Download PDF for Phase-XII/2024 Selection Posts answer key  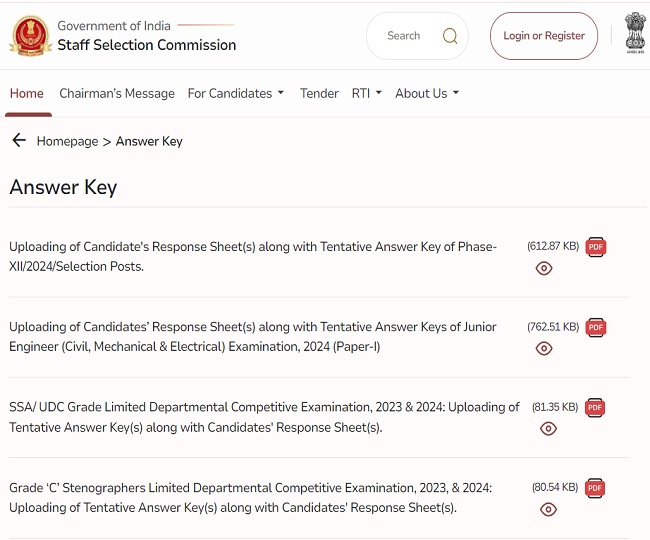pos(596,247)
